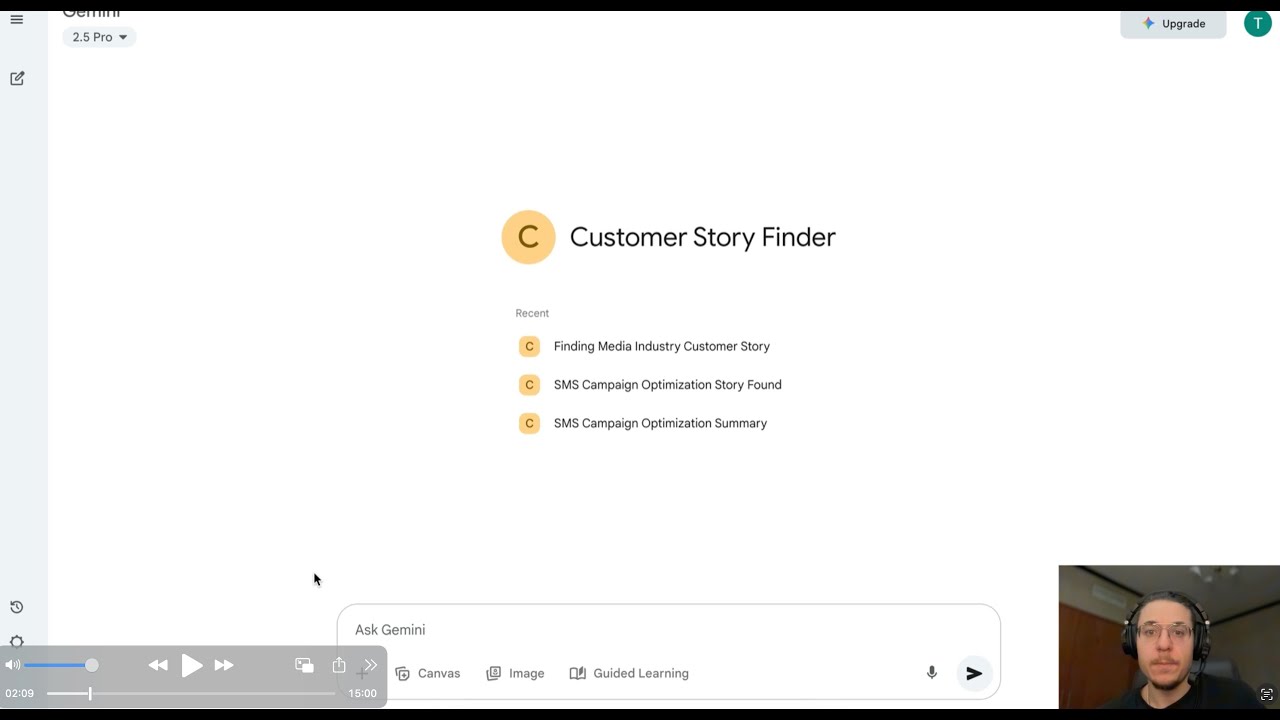Open SMS Campaign Optimization Story Found chat

(667, 385)
